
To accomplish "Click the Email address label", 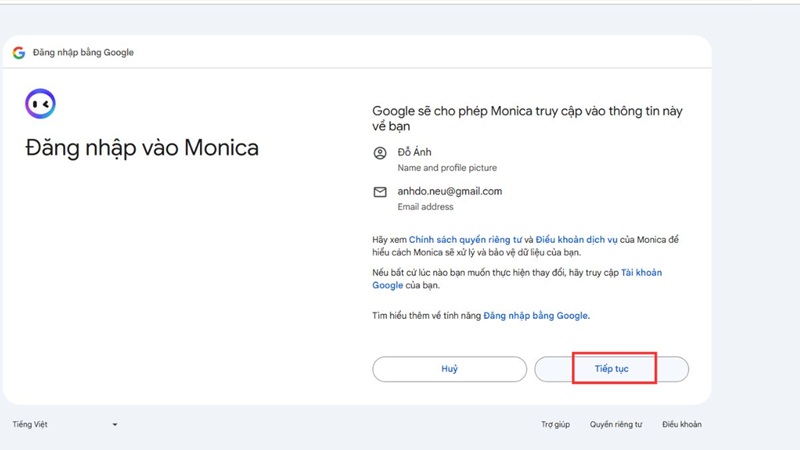I will (425, 207).
